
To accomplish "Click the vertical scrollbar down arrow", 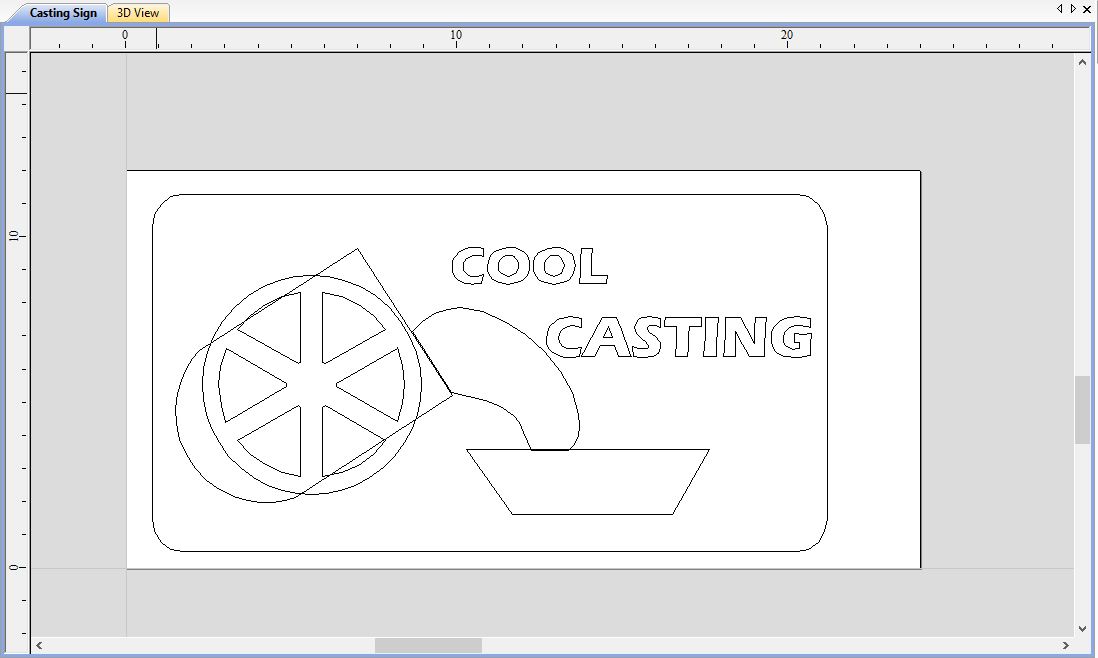I will coord(1082,629).
